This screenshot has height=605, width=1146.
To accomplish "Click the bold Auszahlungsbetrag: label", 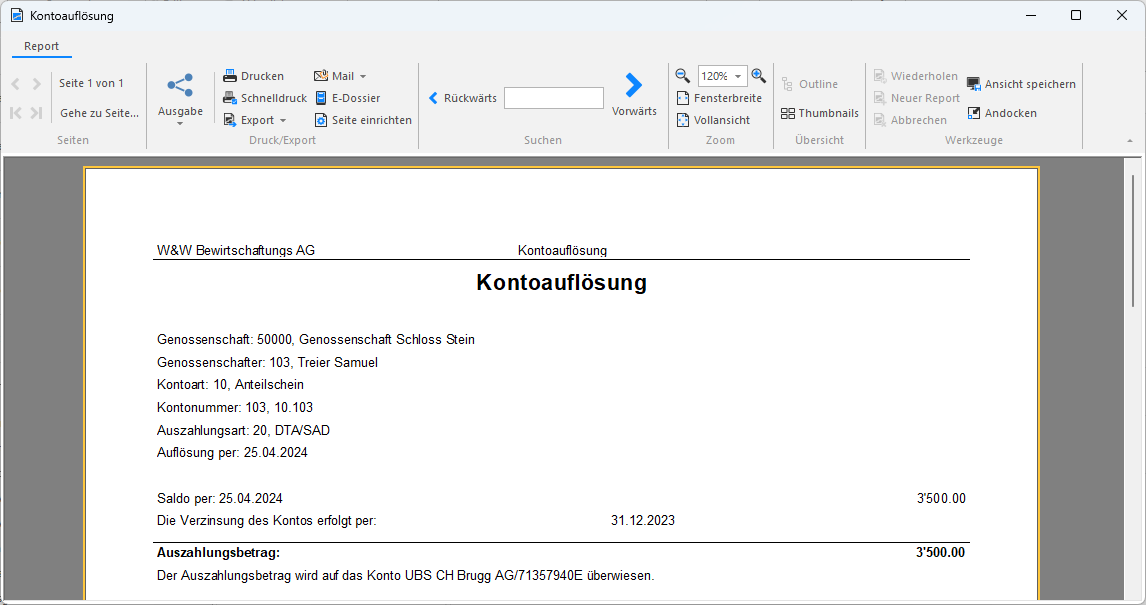I will [219, 552].
